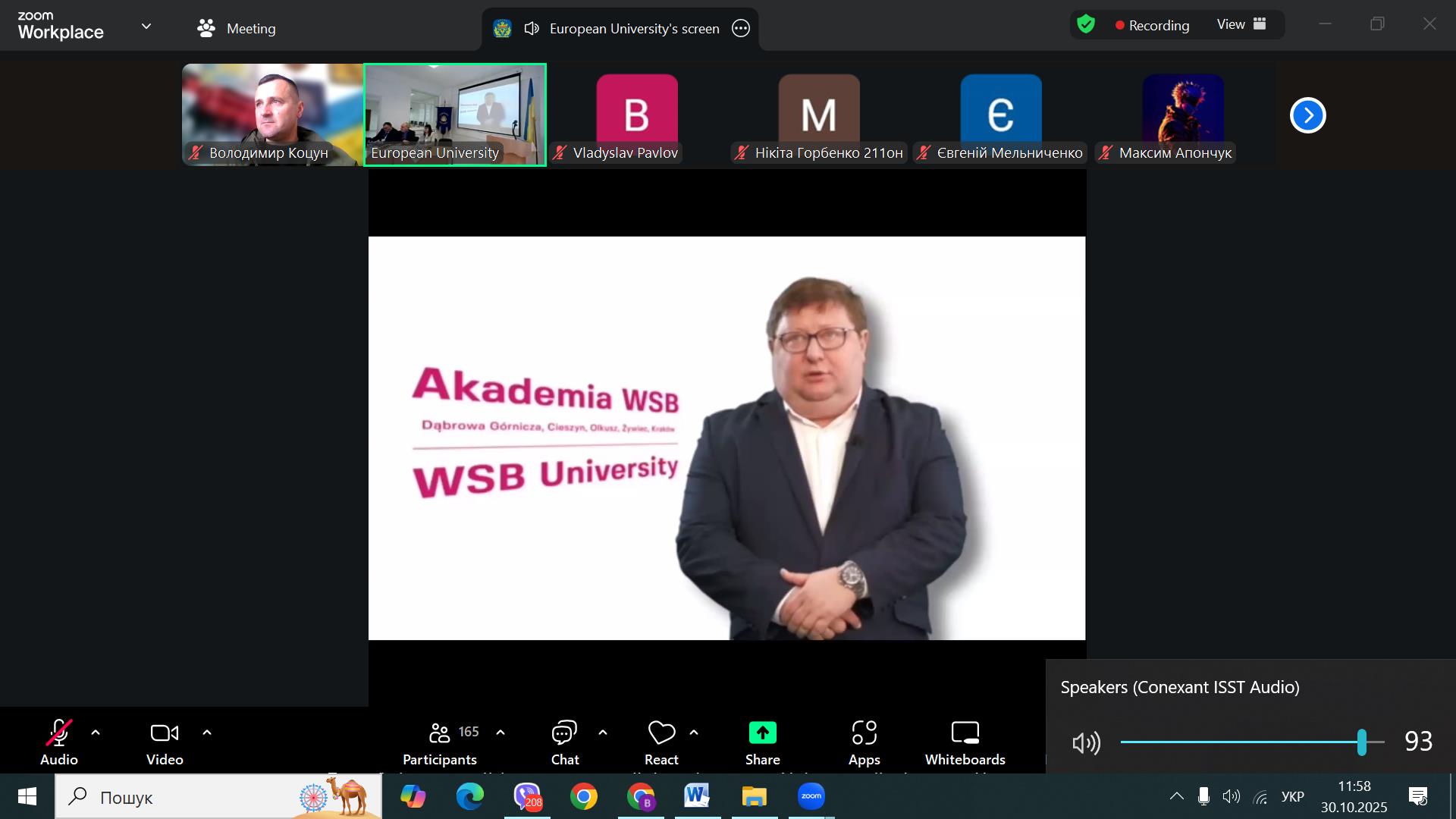Expand video options arrow next to Video
Screen dimensions: 1456x819
(207, 733)
